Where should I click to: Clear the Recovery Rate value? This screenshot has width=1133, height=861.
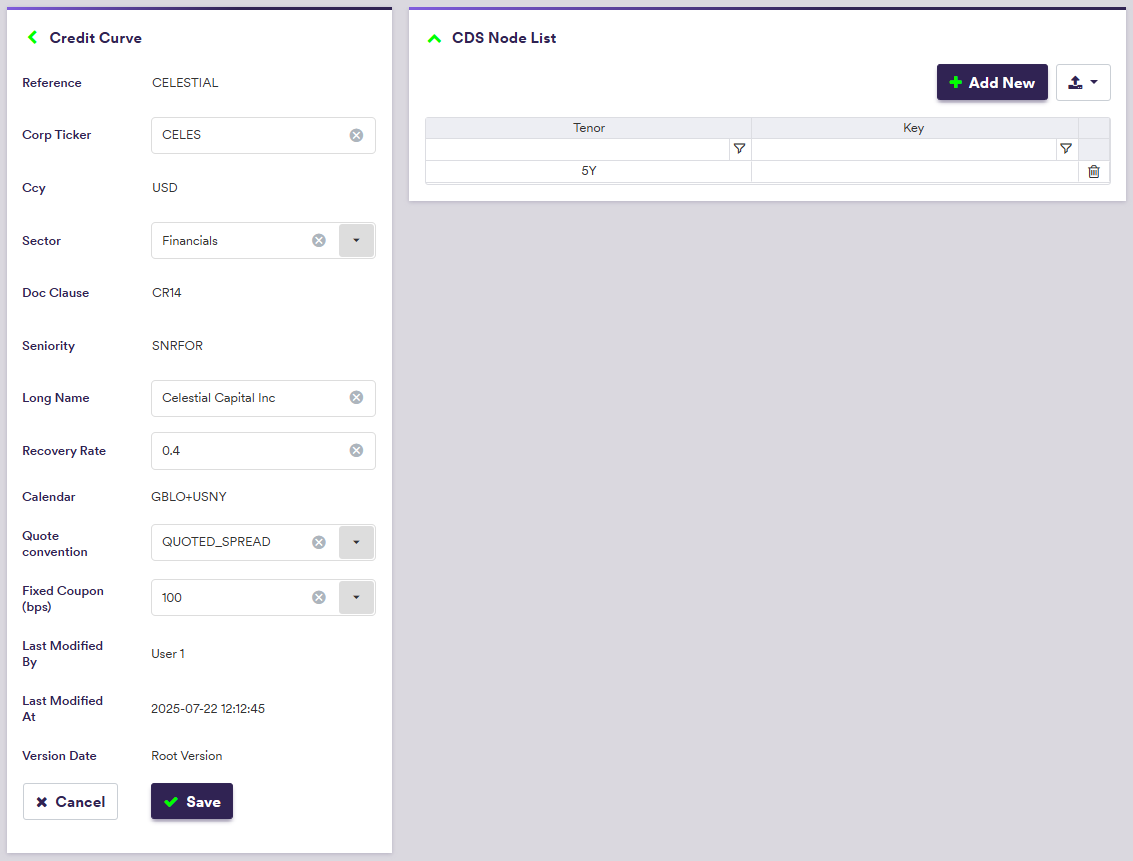tap(356, 451)
